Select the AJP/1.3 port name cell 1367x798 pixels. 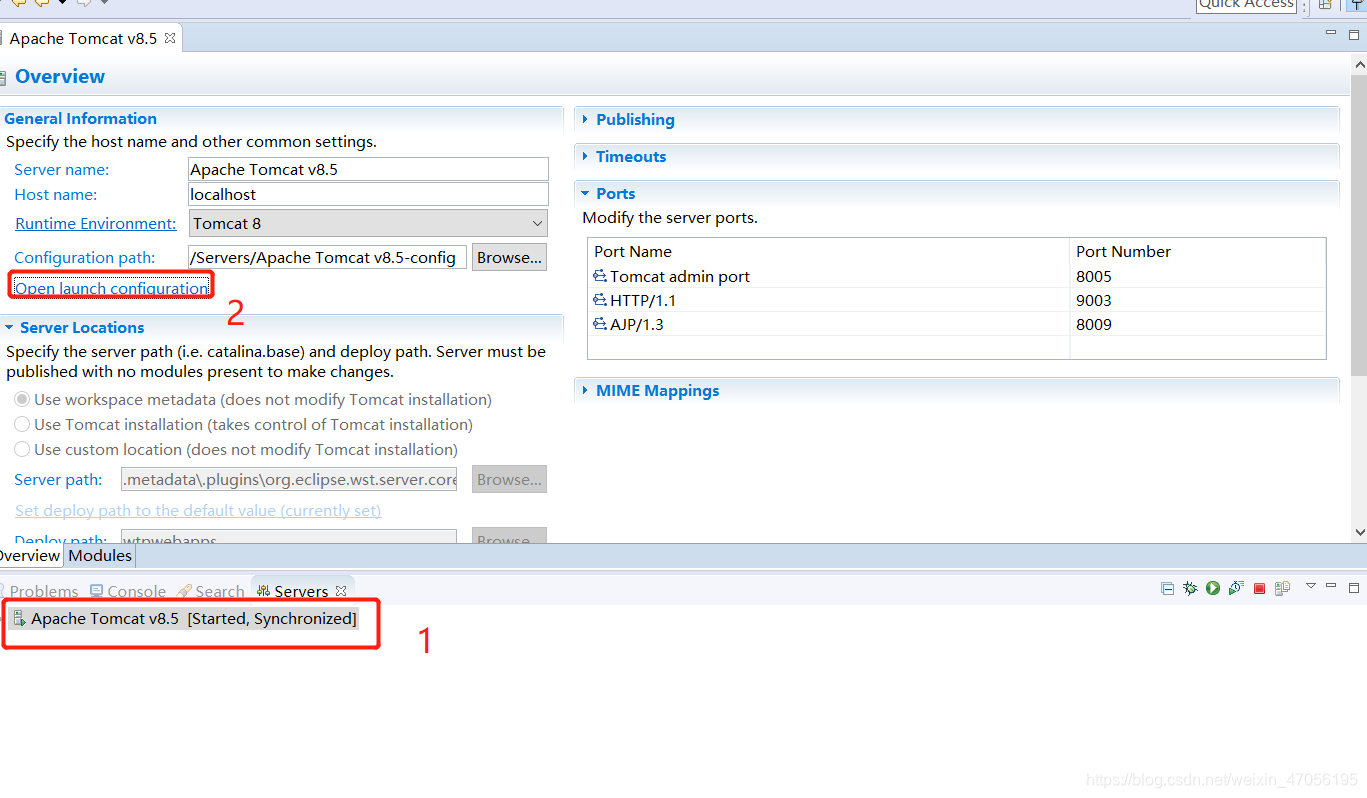(828, 324)
